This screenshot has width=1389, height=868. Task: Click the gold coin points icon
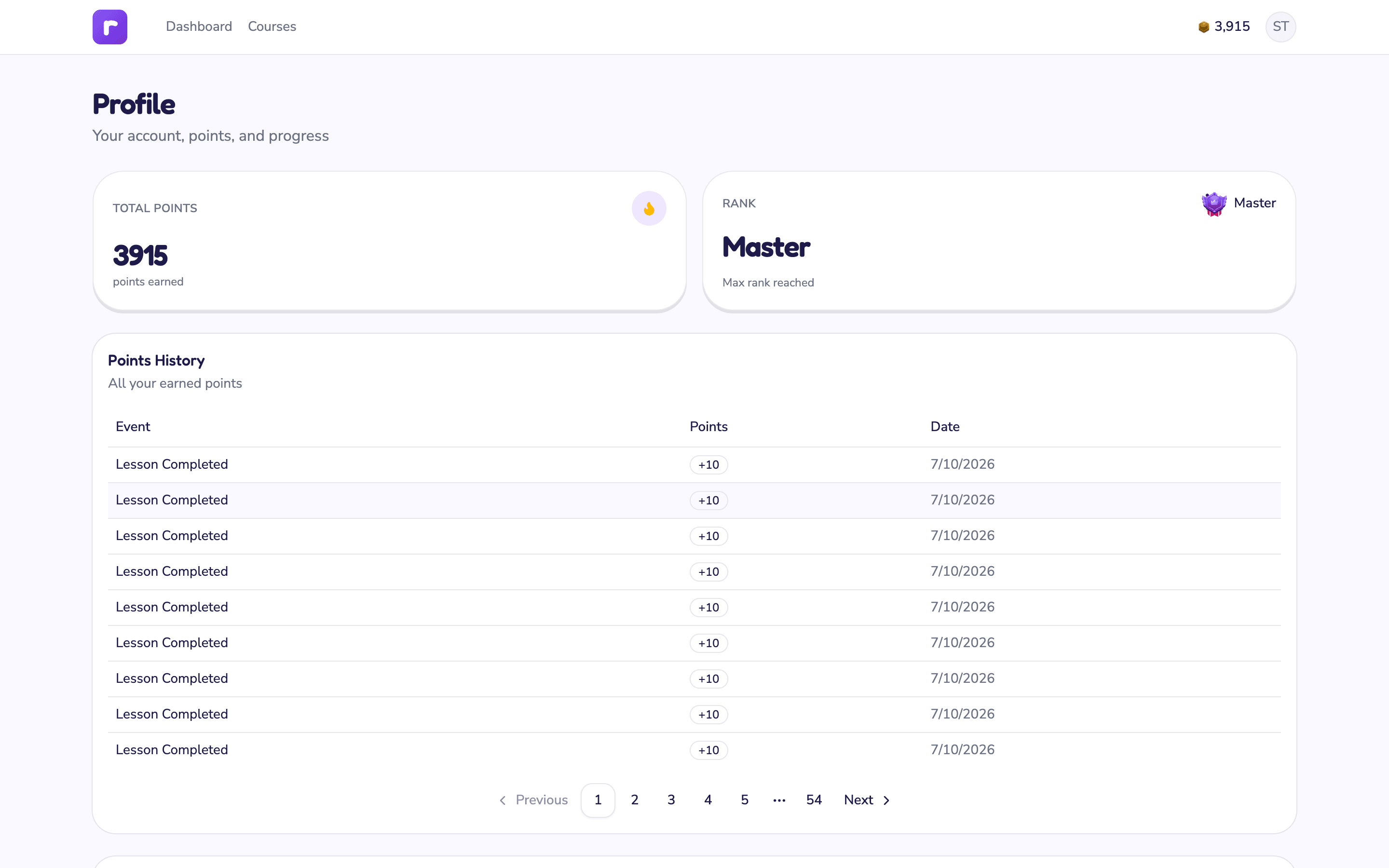pyautogui.click(x=1204, y=27)
